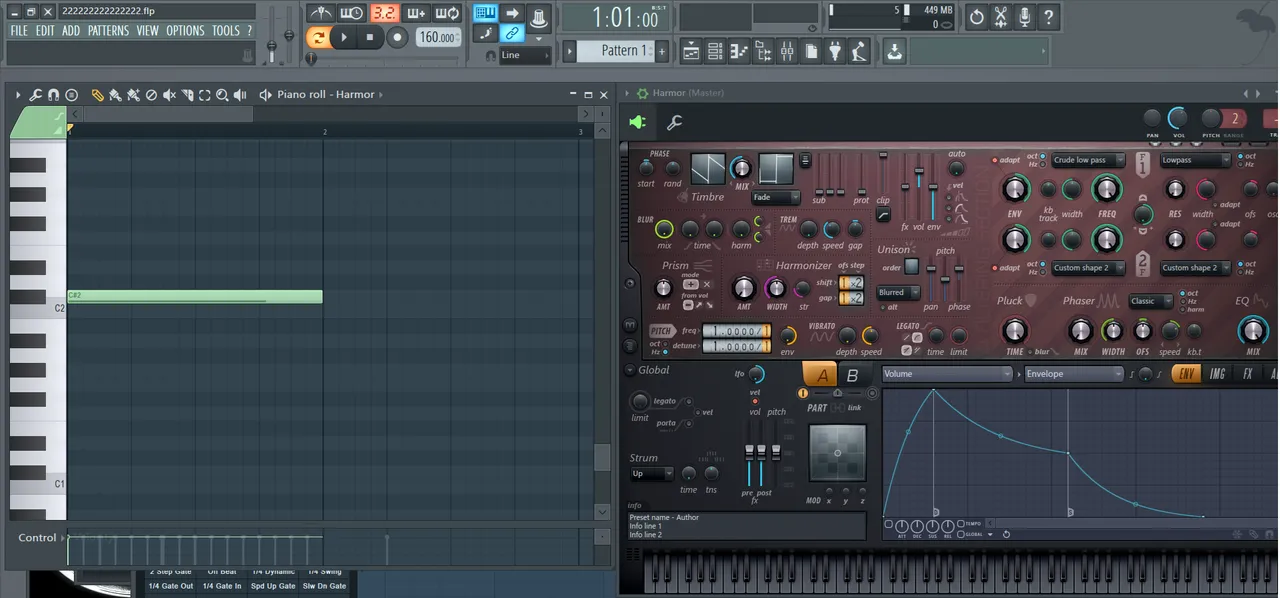The width and height of the screenshot is (1280, 598).
Task: Open the VIEW menu
Action: pyautogui.click(x=148, y=31)
